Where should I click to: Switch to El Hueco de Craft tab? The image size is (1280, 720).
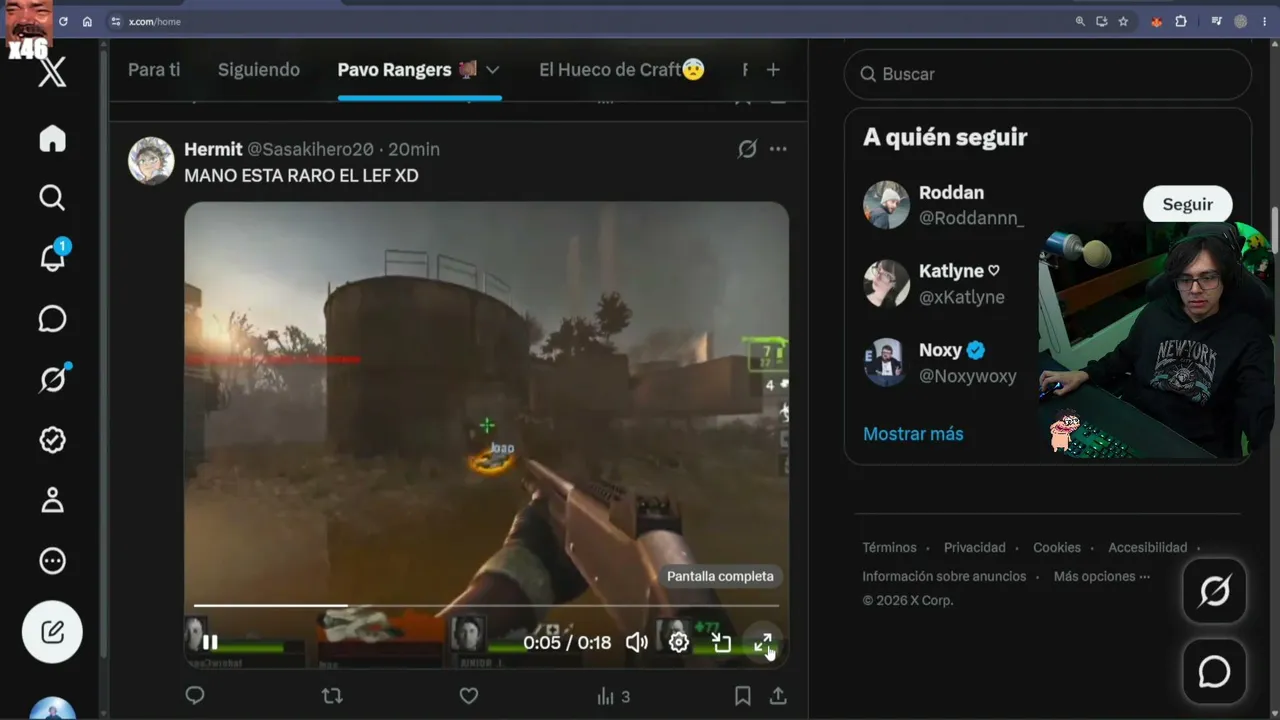tap(622, 70)
